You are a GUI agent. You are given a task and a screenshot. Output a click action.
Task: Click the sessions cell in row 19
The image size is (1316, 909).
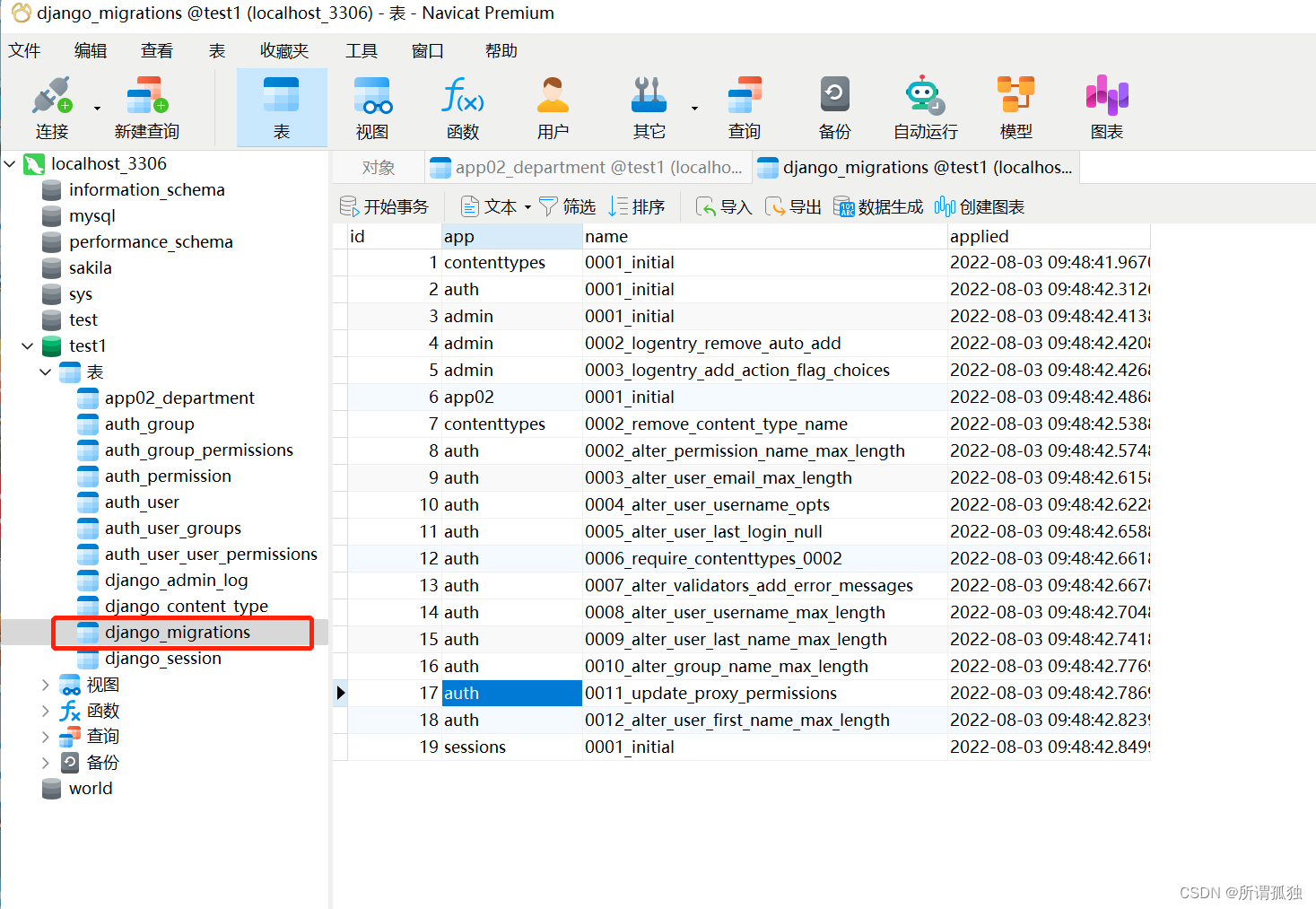[512, 747]
